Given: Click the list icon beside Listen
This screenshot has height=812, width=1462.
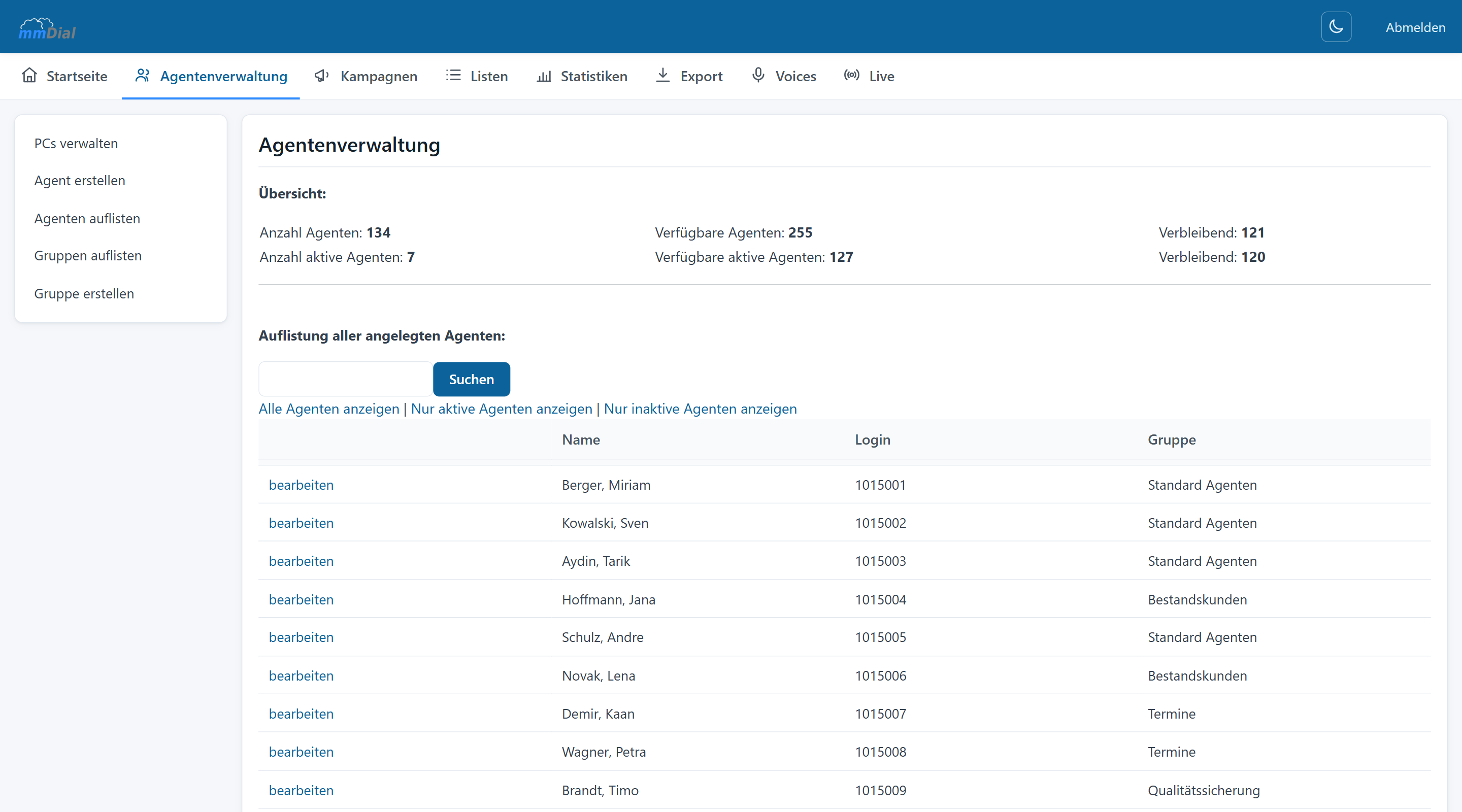Looking at the screenshot, I should 453,76.
